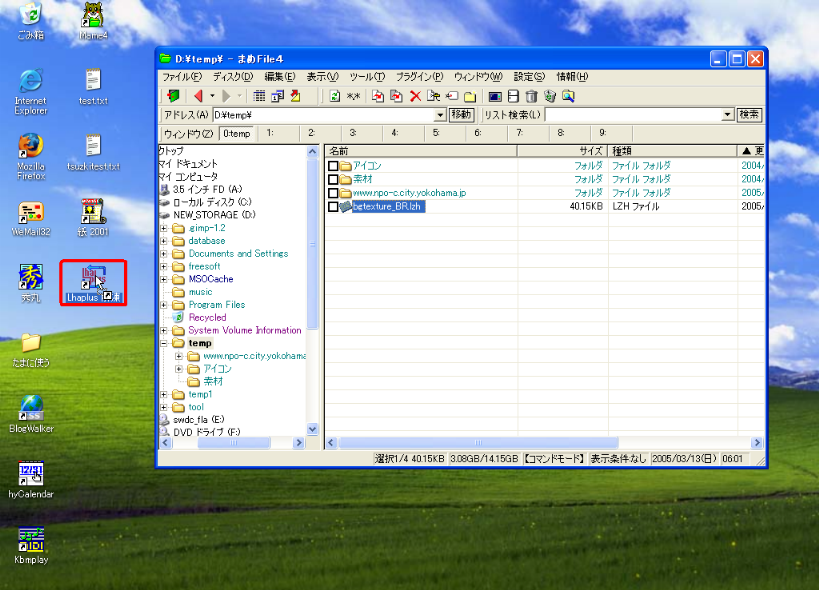
Task: Toggle checkbox for betexture_BR.lzh file
Action: 333,207
